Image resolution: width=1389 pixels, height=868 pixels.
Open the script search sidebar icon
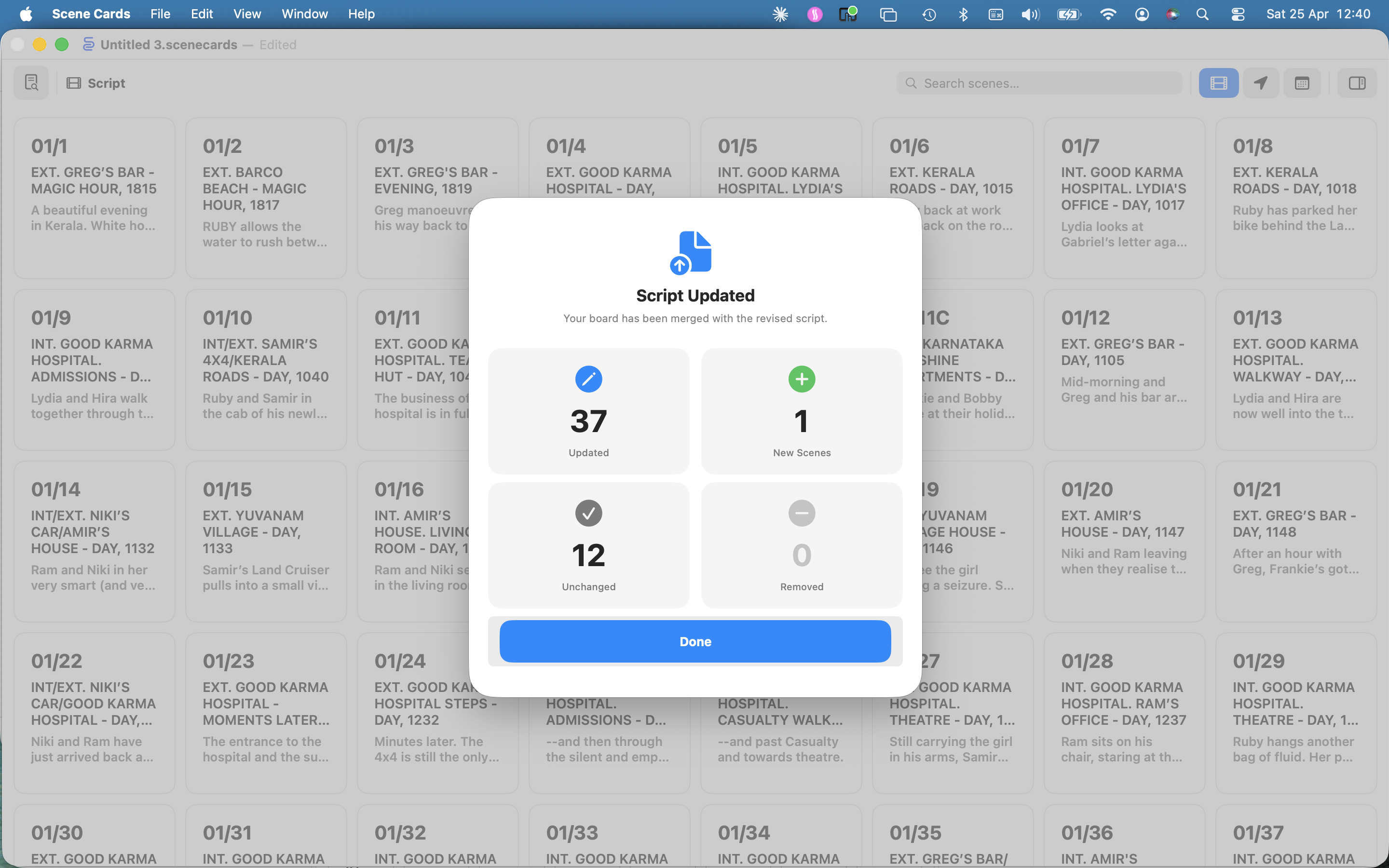[x=31, y=83]
